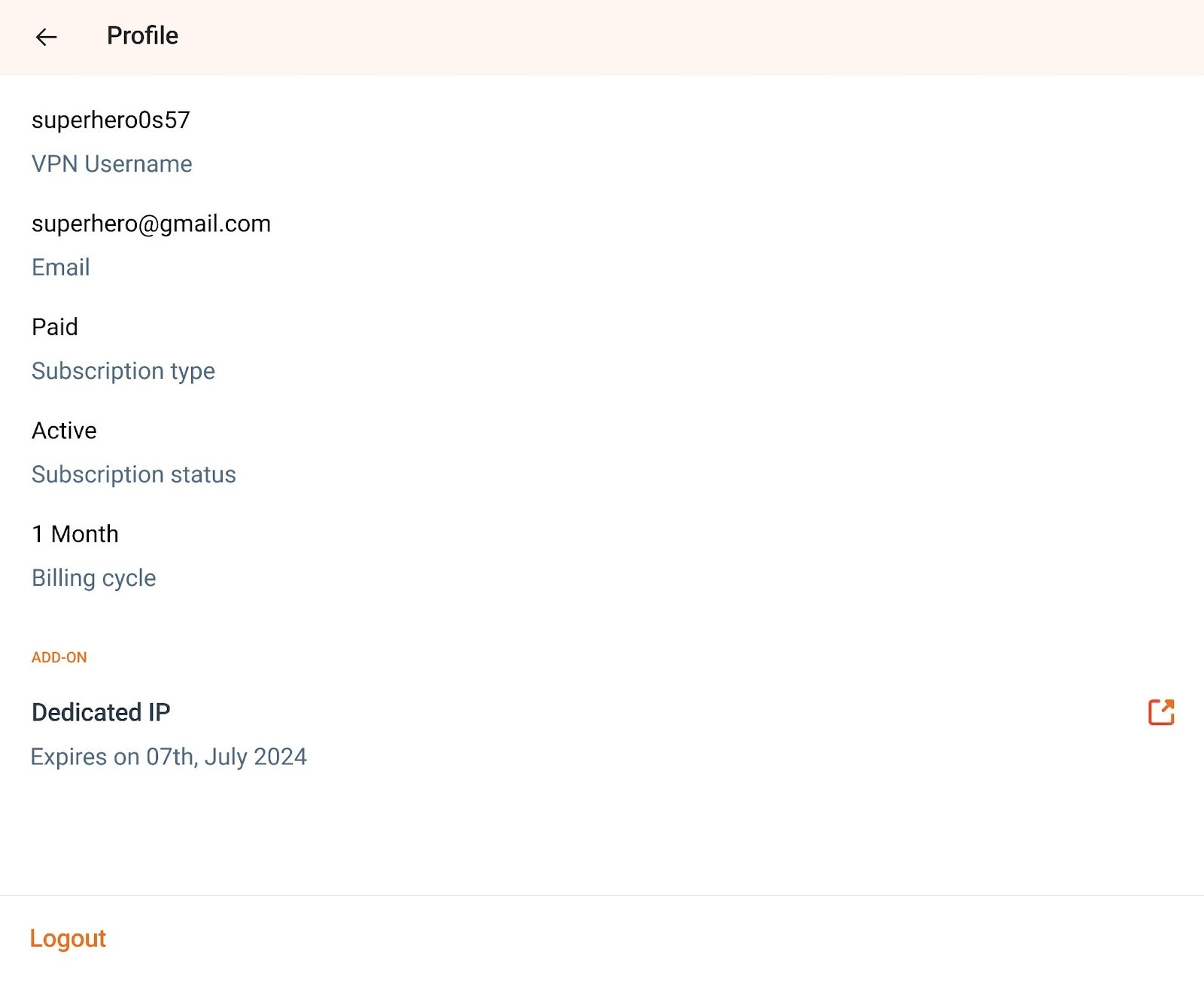1204x987 pixels.
Task: Click the Subscription status label
Action: click(x=133, y=475)
